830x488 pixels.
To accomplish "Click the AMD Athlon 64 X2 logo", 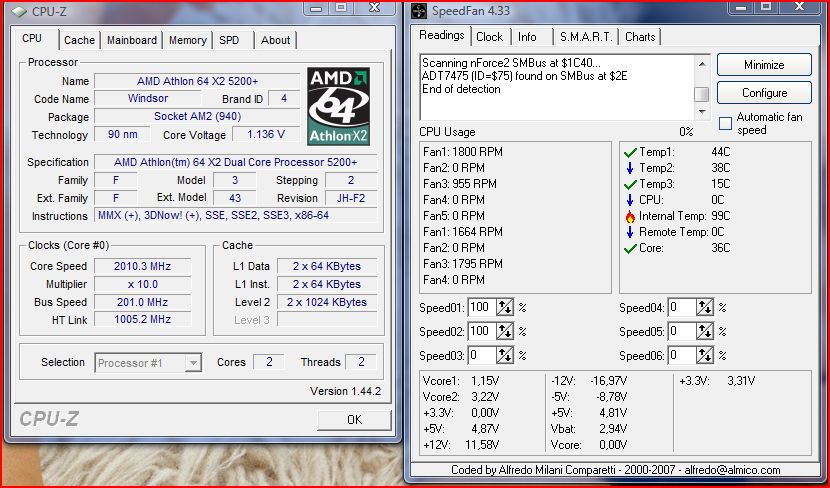I will point(339,106).
